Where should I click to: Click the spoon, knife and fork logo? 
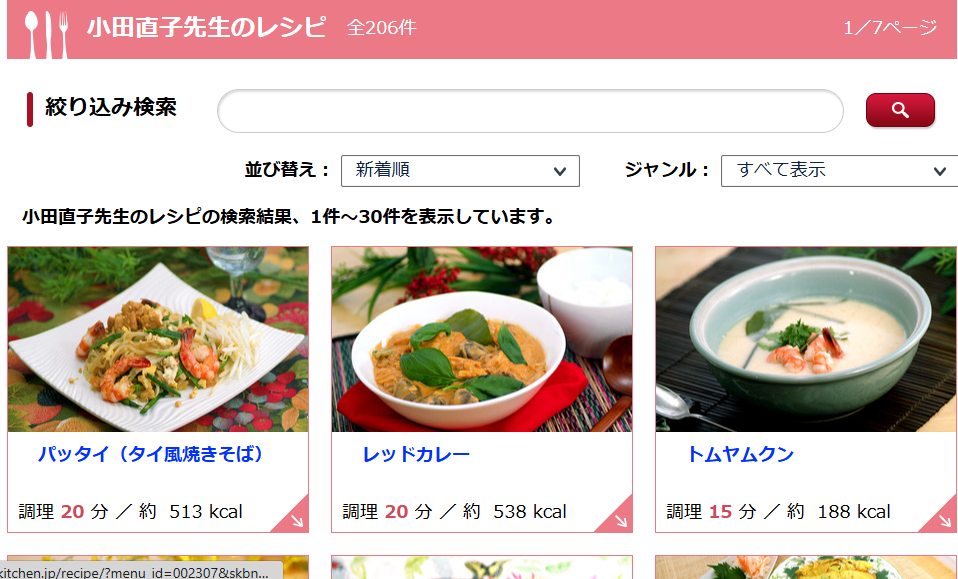coord(46,35)
